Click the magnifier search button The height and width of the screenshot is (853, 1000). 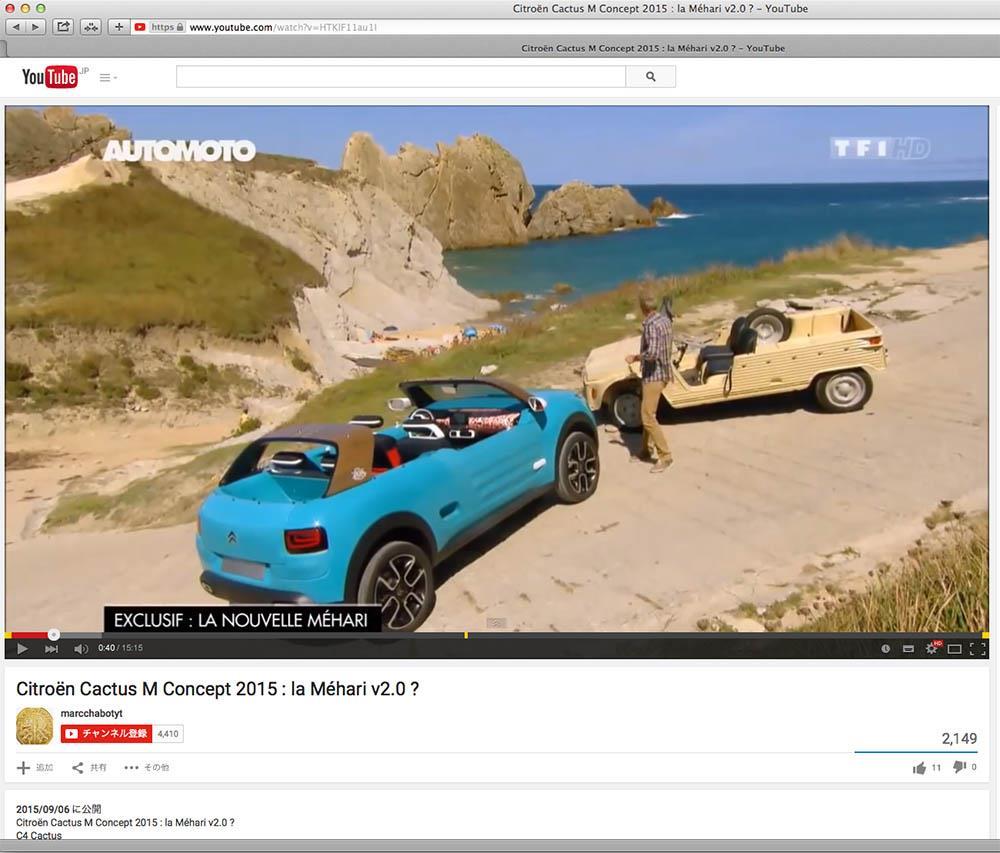[x=651, y=77]
